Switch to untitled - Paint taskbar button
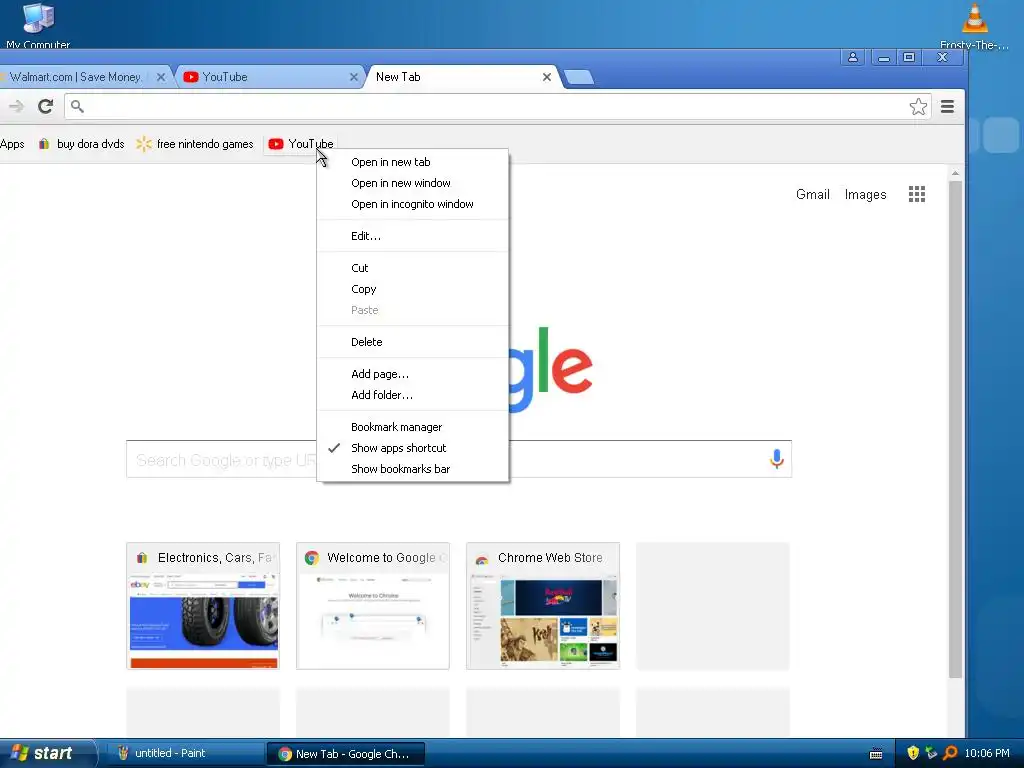1024x768 pixels. [184, 754]
